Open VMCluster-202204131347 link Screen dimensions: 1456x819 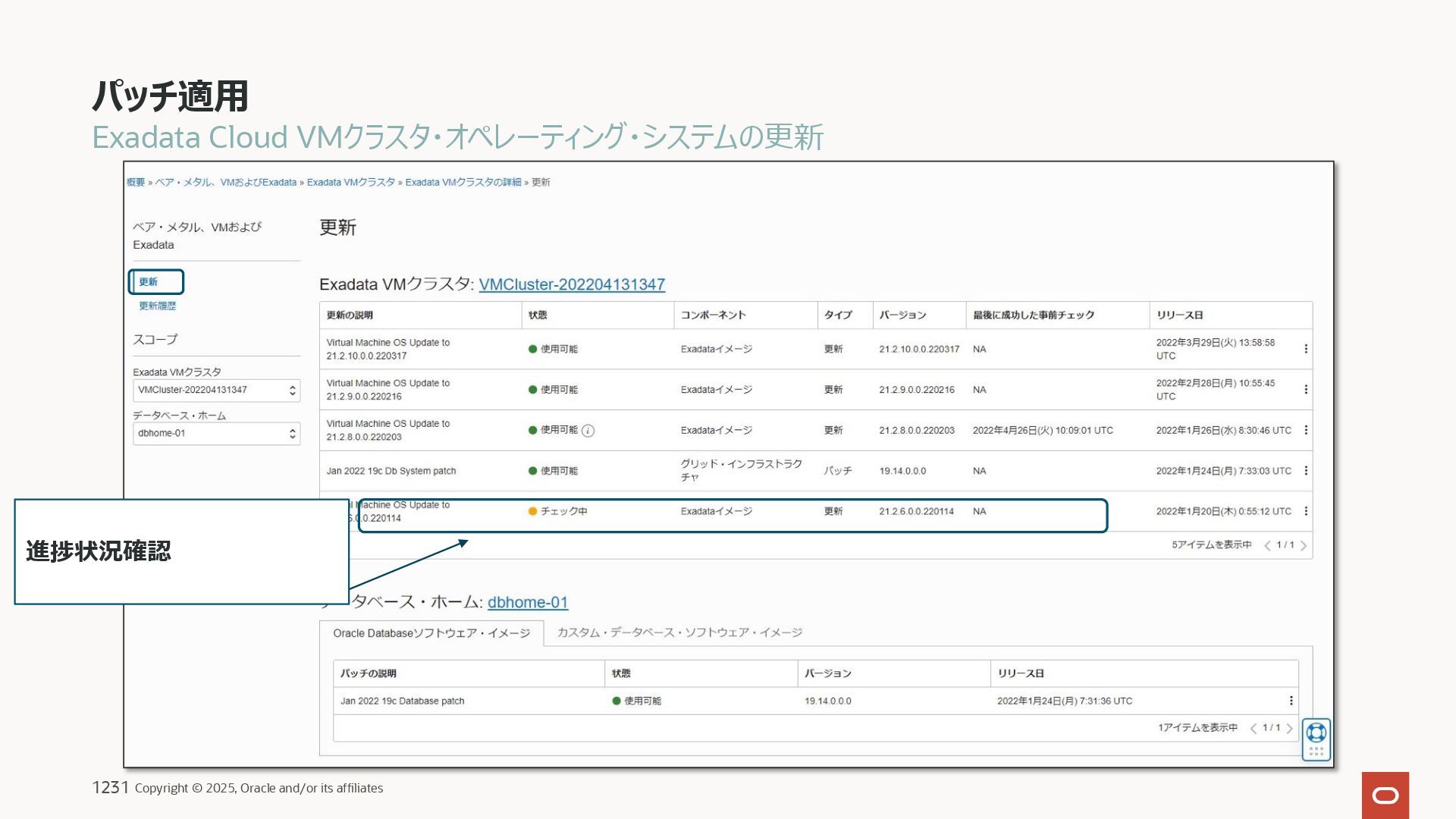(572, 284)
